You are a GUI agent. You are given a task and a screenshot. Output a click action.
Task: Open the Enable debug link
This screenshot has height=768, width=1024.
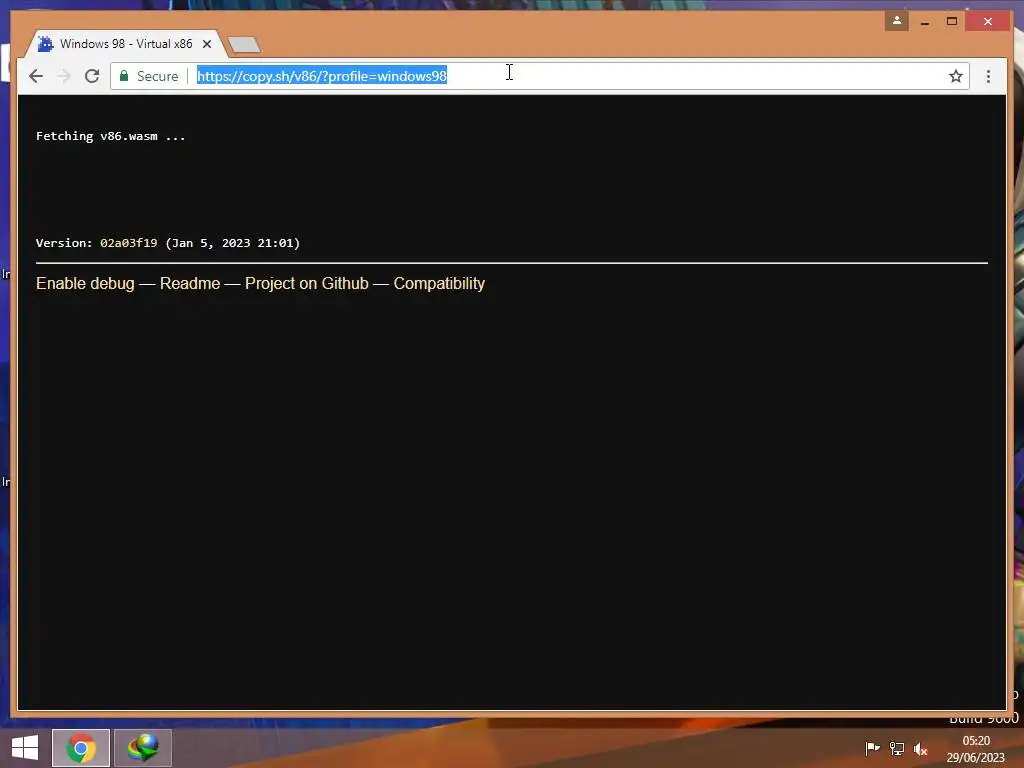click(85, 283)
